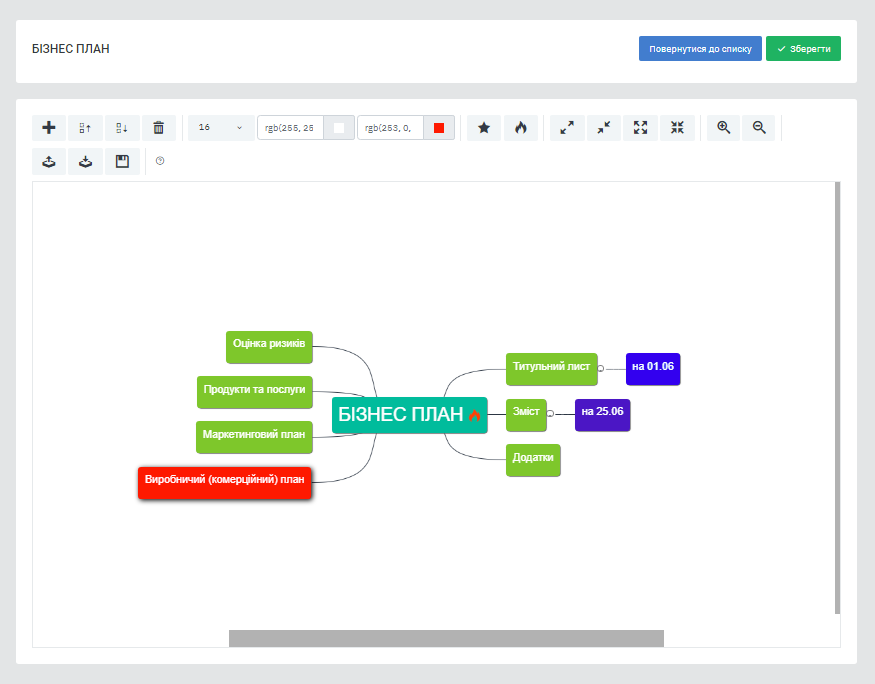The image size is (875, 684).
Task: Click the plus icon to add node
Action: 49,128
